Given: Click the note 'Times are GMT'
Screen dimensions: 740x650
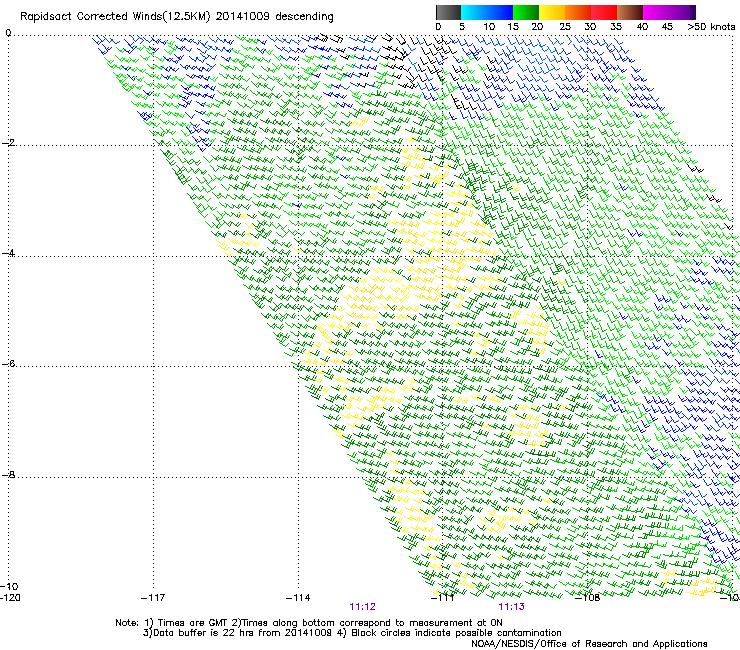Looking at the screenshot, I should coord(193,623).
